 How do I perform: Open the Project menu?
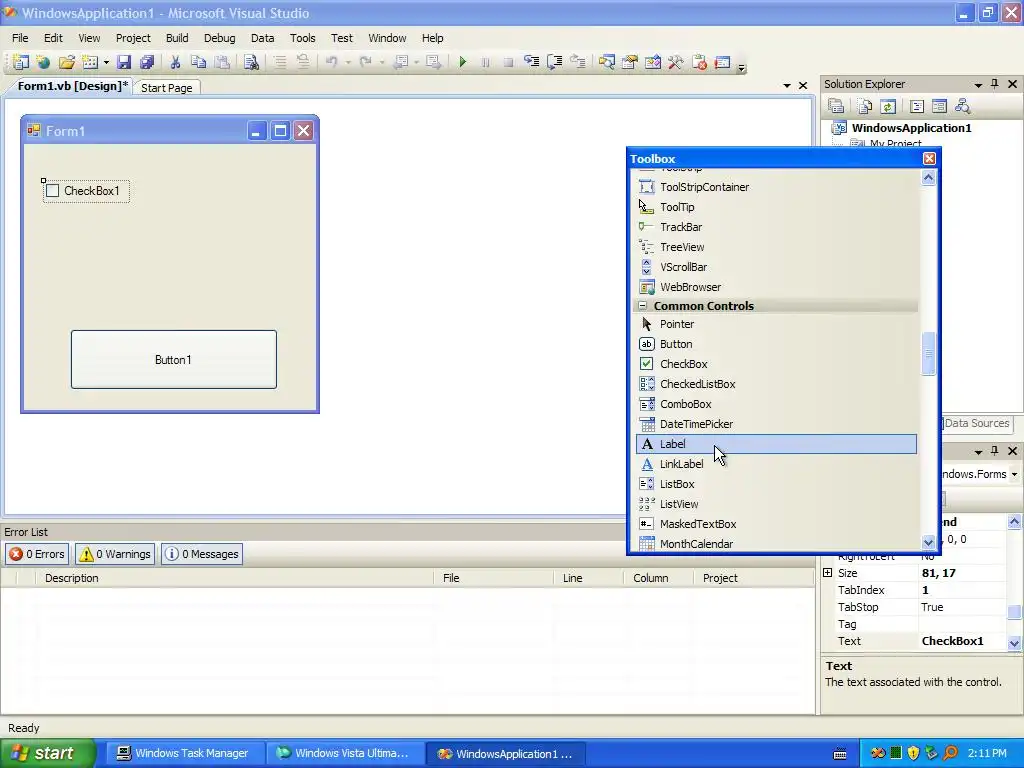pos(133,38)
